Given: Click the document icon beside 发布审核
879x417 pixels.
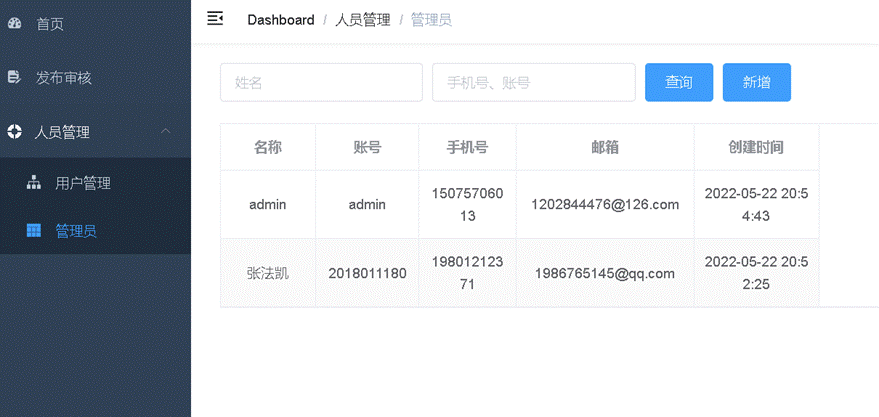Looking at the screenshot, I should pos(14,77).
